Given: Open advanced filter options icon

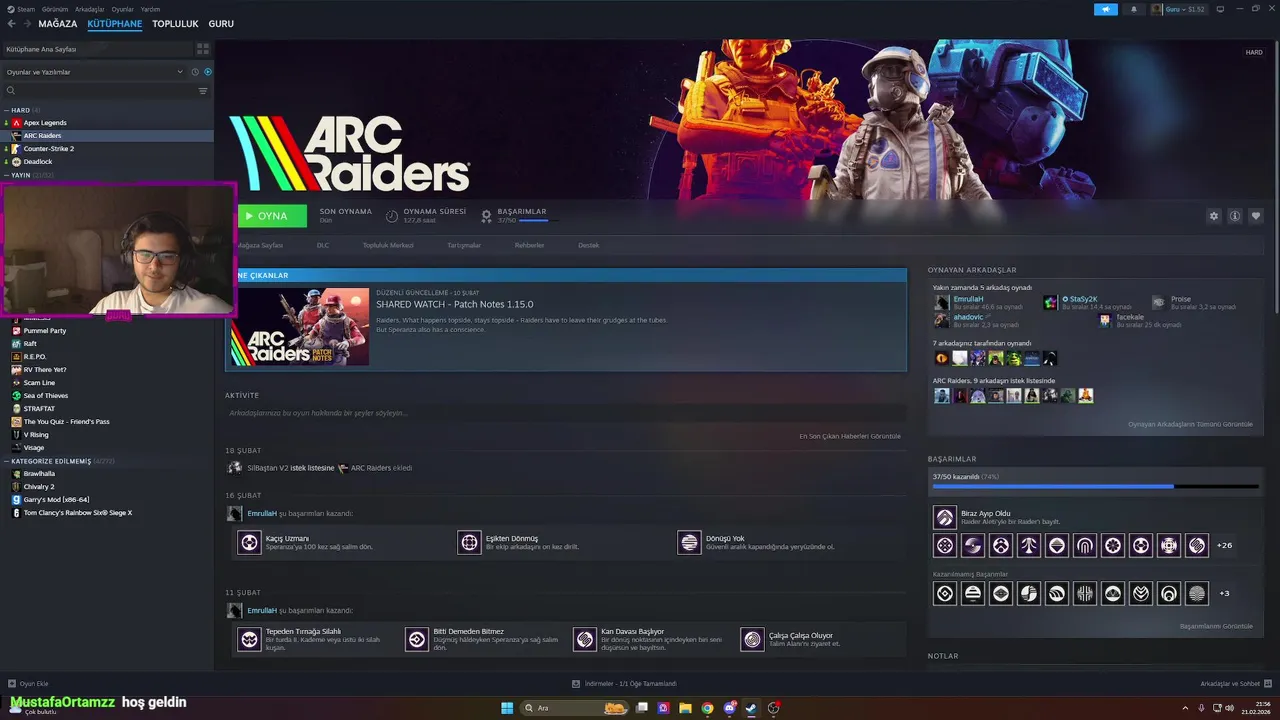Looking at the screenshot, I should pos(203,91).
